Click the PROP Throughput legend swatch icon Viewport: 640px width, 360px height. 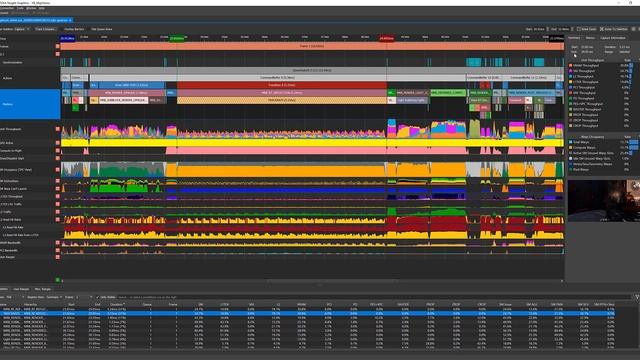pos(571,115)
